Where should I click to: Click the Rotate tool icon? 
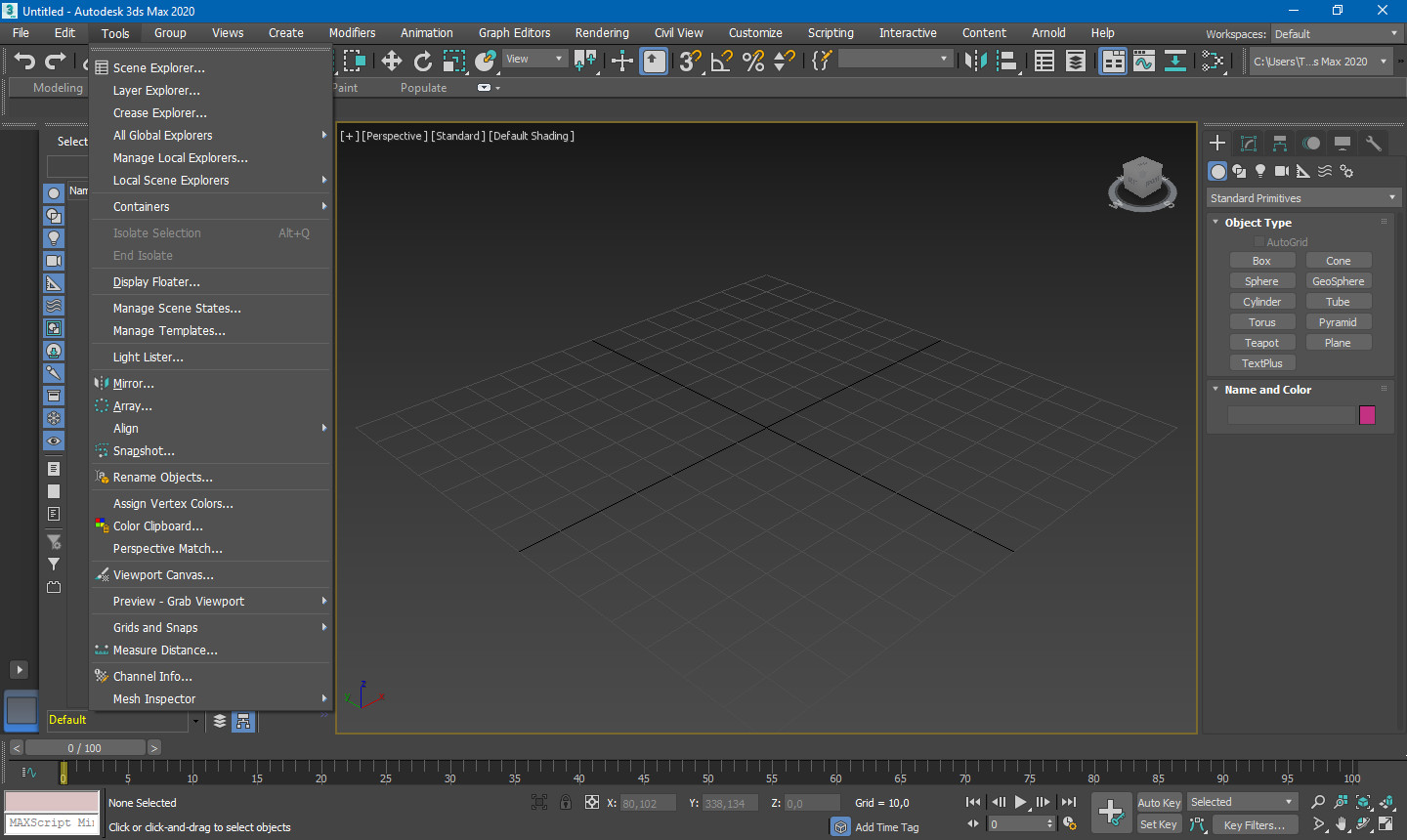[422, 62]
